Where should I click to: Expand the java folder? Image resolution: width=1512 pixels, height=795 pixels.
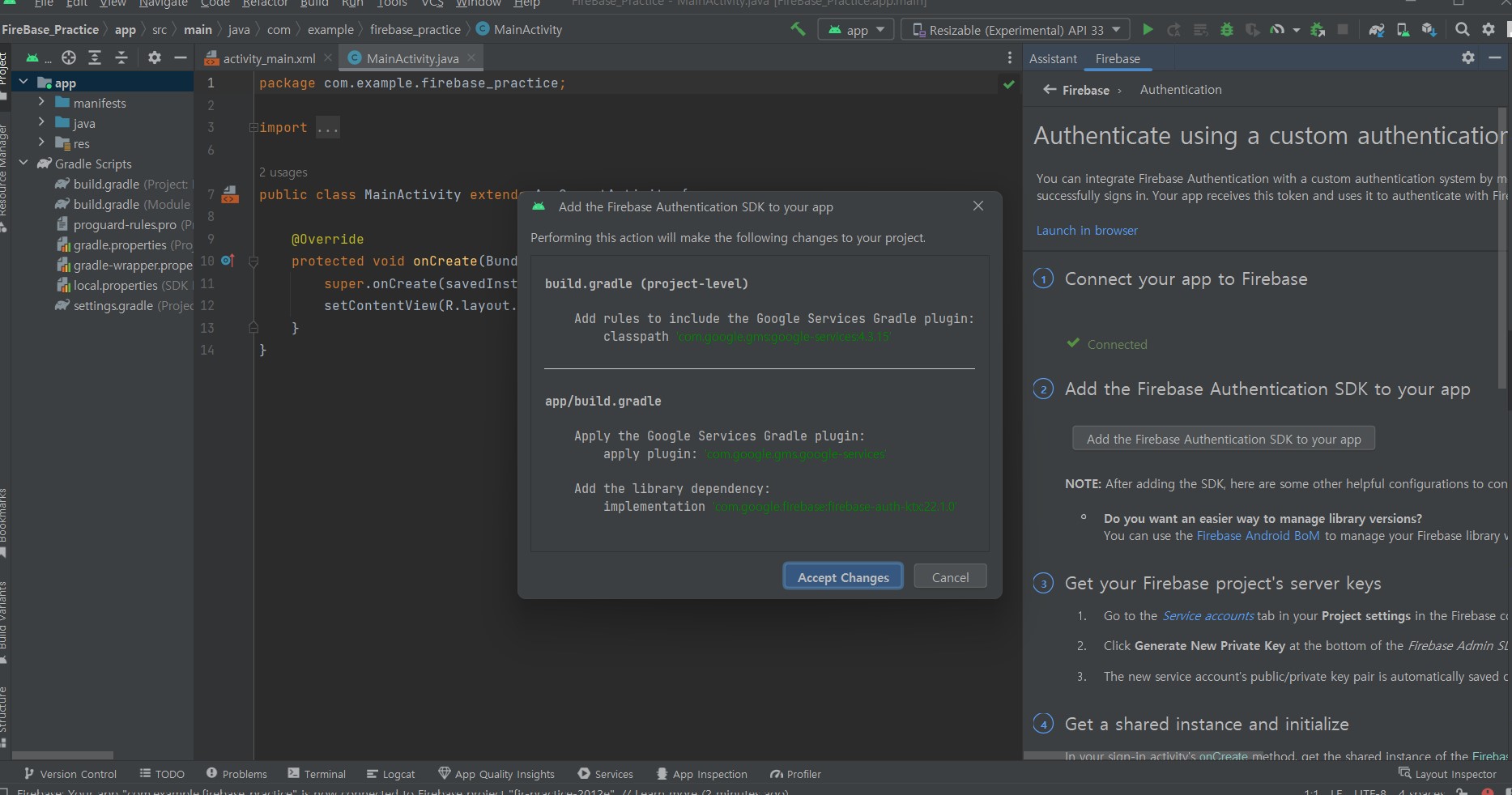41,123
